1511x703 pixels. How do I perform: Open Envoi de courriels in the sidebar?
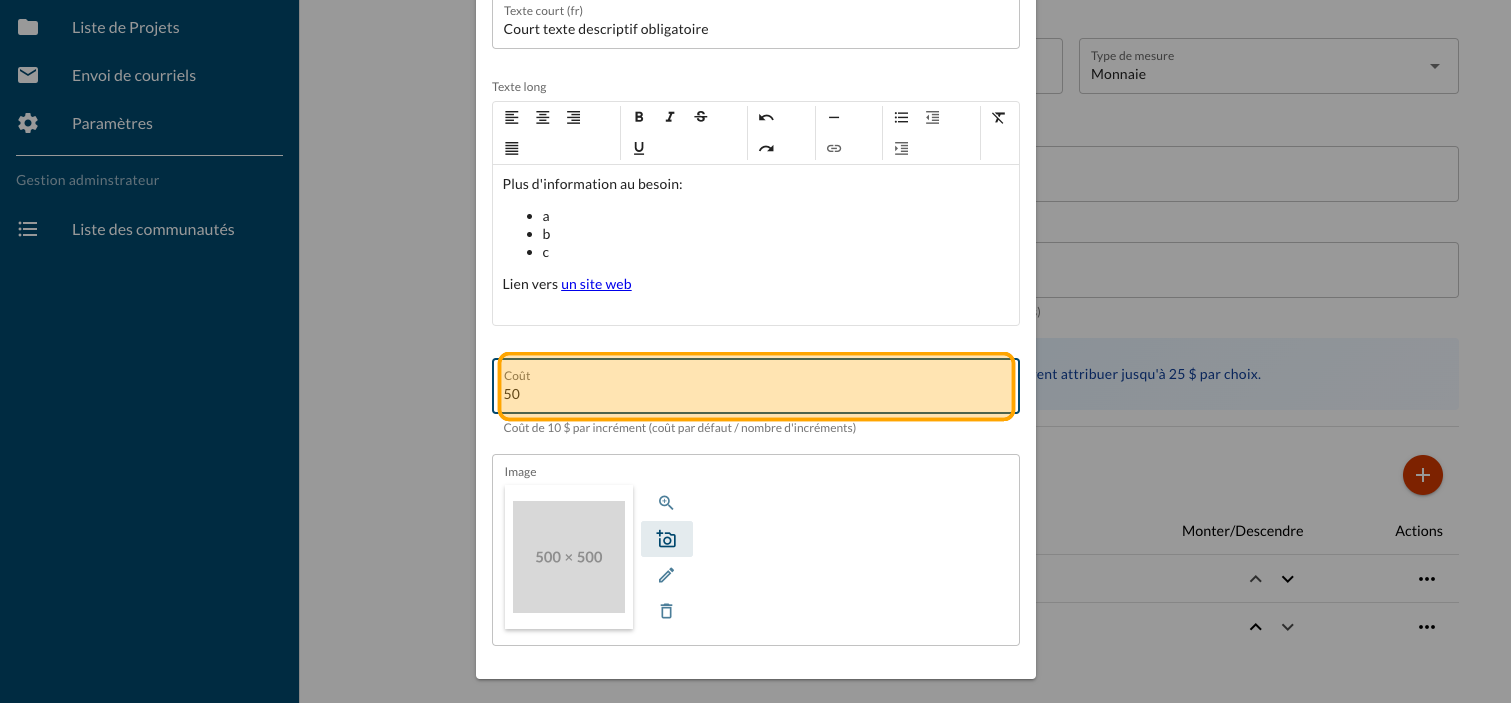point(134,76)
